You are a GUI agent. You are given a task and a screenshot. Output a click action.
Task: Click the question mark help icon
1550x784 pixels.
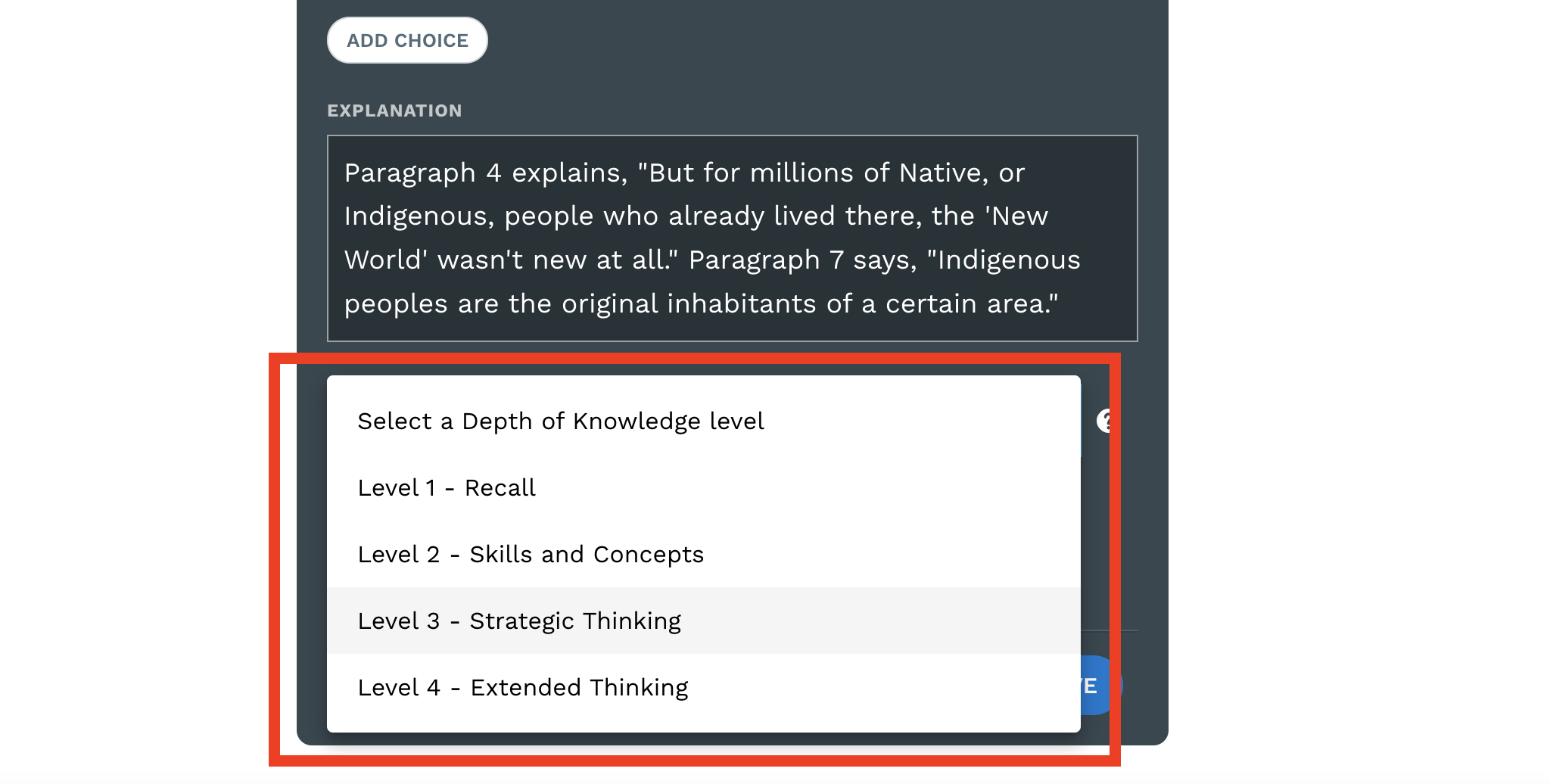1104,421
